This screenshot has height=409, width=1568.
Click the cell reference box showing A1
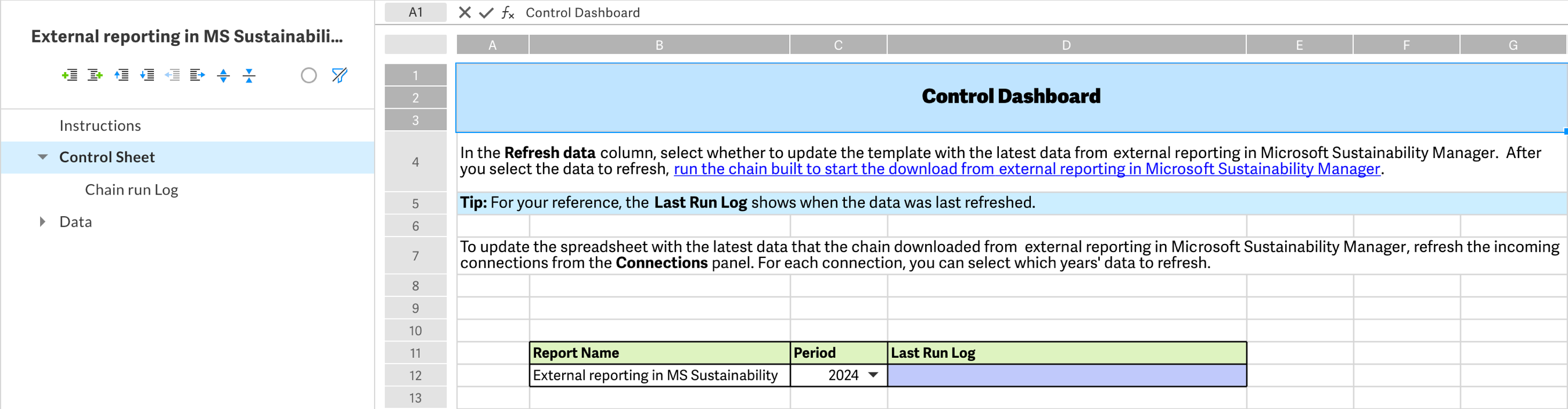point(416,13)
